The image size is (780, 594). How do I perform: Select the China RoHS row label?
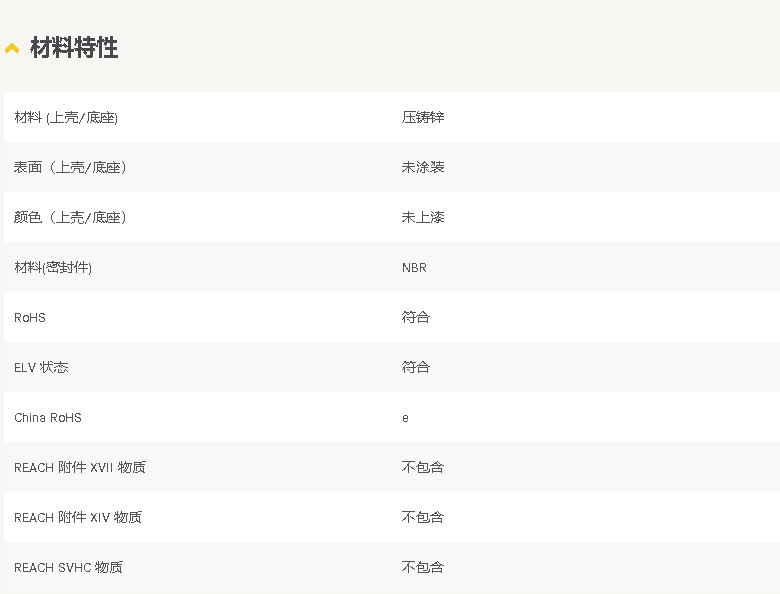coord(48,417)
